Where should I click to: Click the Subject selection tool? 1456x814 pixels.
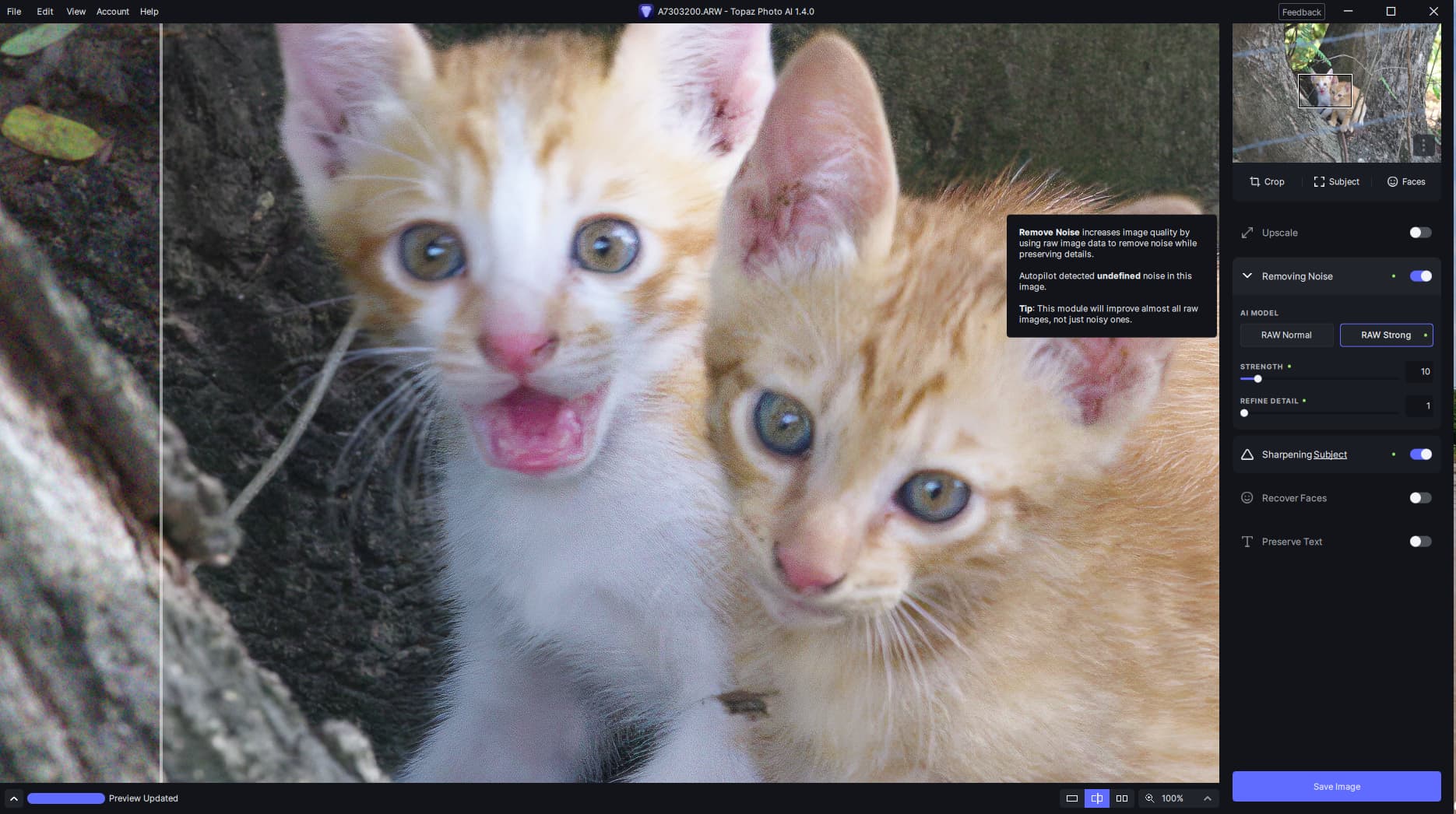(1336, 181)
